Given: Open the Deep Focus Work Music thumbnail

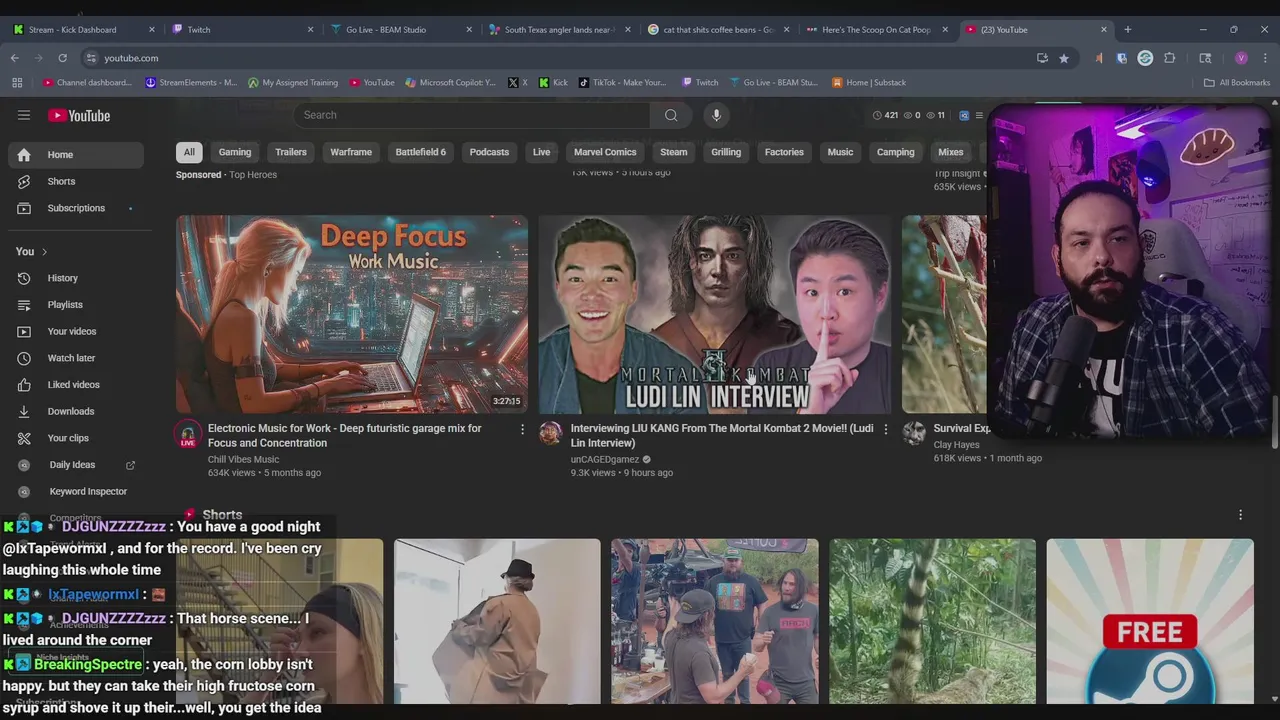Looking at the screenshot, I should tap(352, 314).
